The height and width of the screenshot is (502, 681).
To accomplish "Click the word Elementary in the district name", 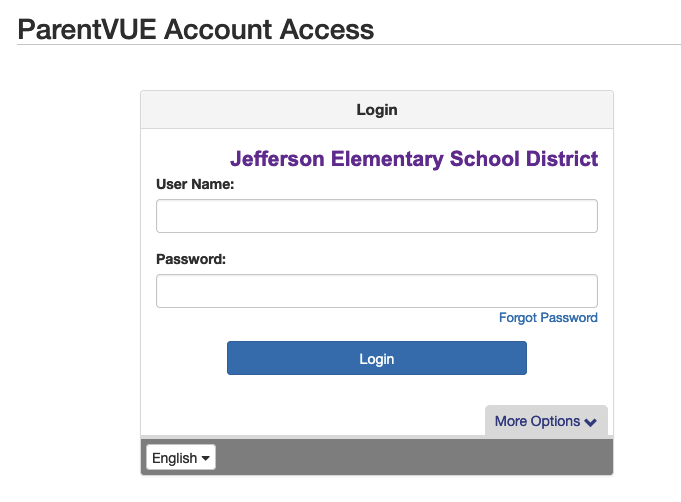I will pyautogui.click(x=387, y=159).
